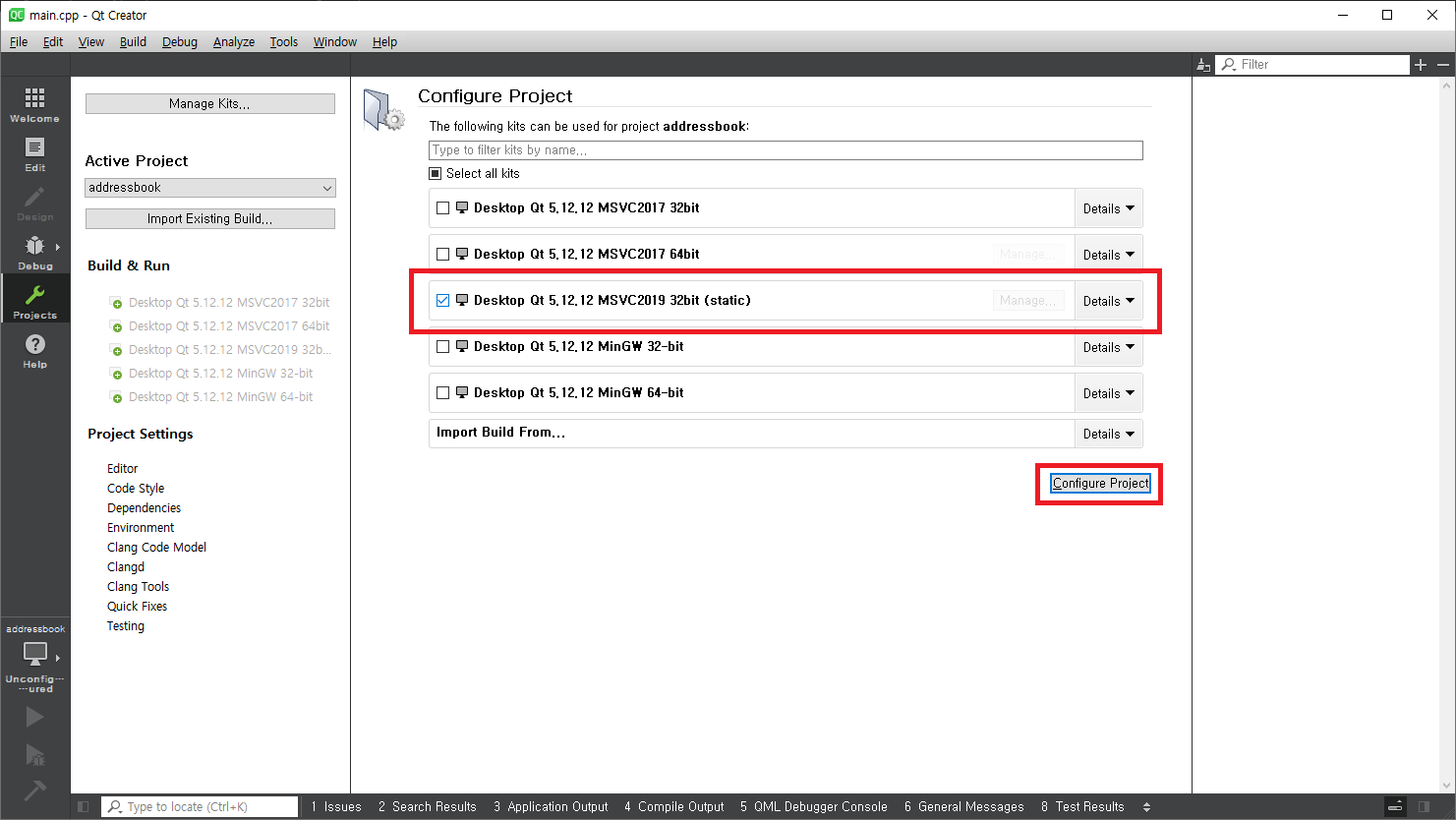Screen dimensions: 1456x820
Task: Open the Application Output pane
Action: (552, 806)
